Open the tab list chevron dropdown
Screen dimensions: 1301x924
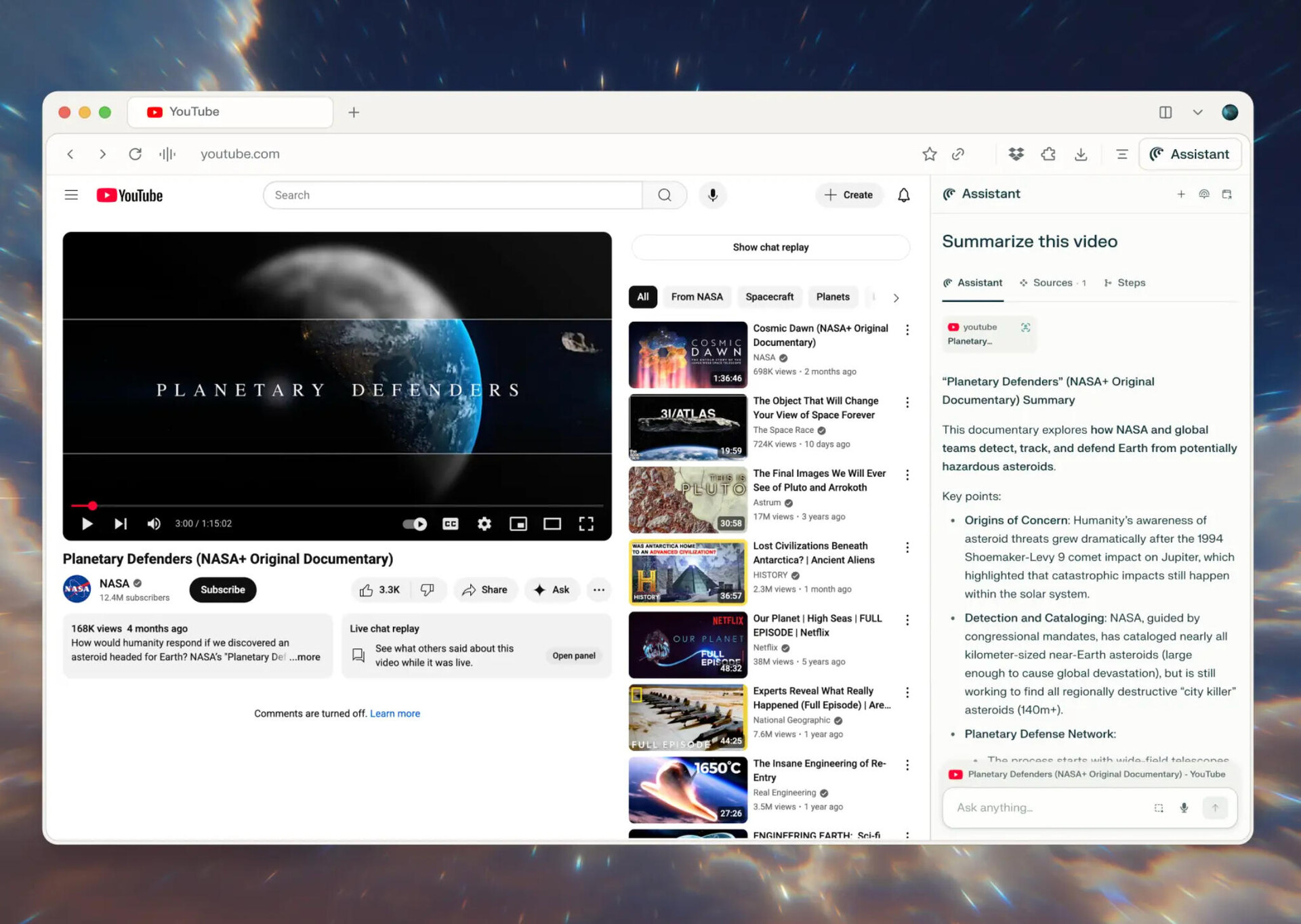coord(1197,112)
